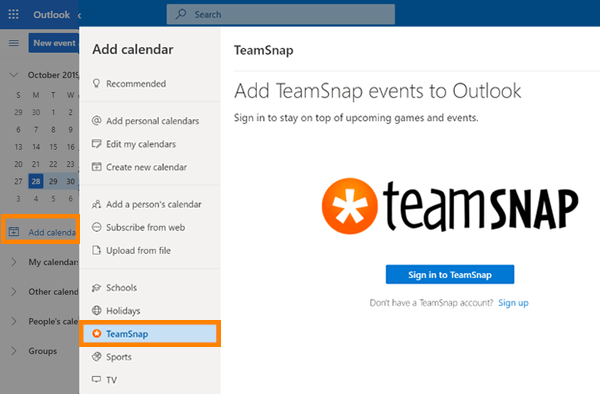
Task: Select Create new calendar
Action: tap(150, 167)
